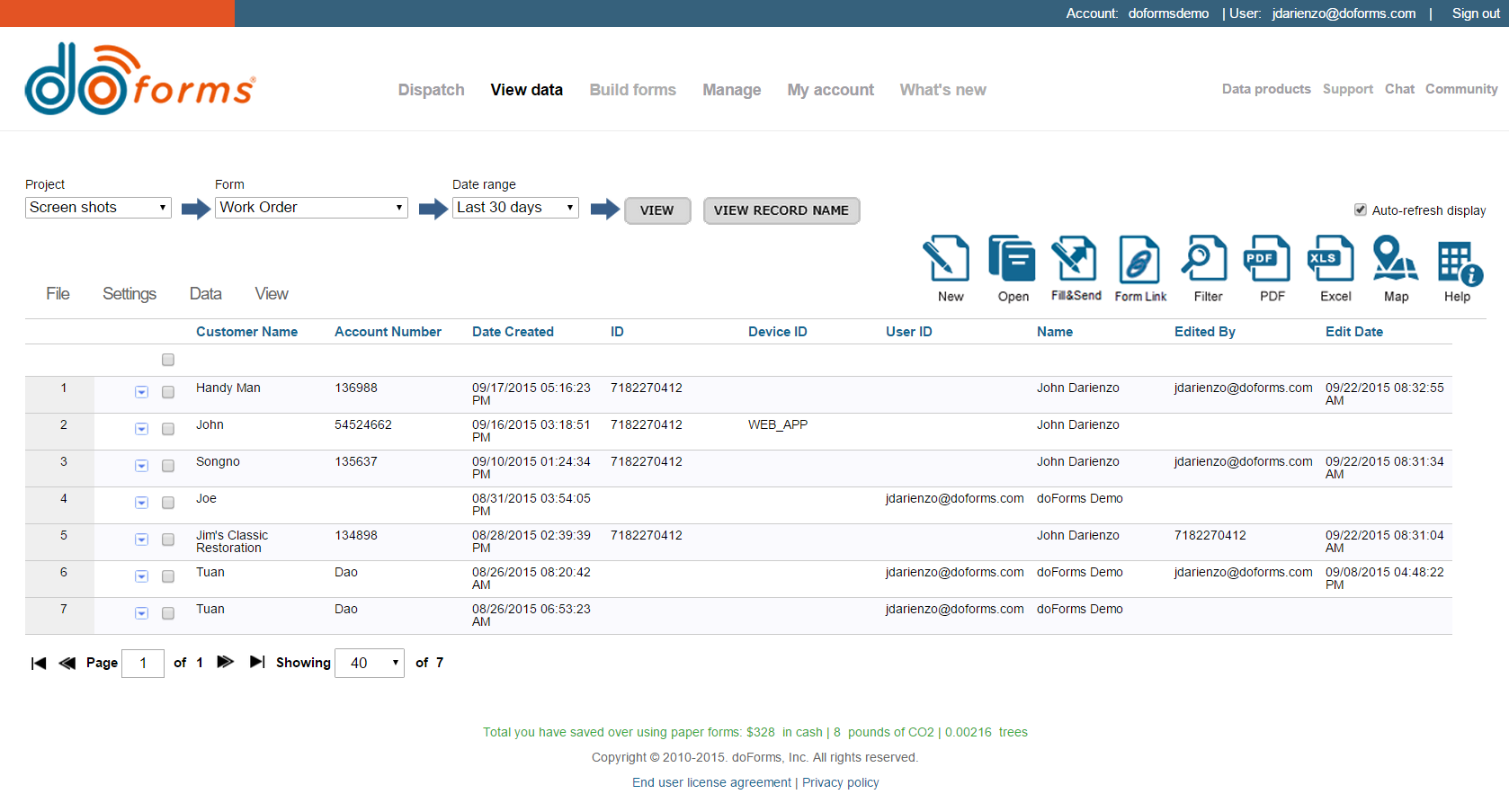Switch to Build forms tab
Image resolution: width=1509 pixels, height=812 pixels.
(x=633, y=90)
